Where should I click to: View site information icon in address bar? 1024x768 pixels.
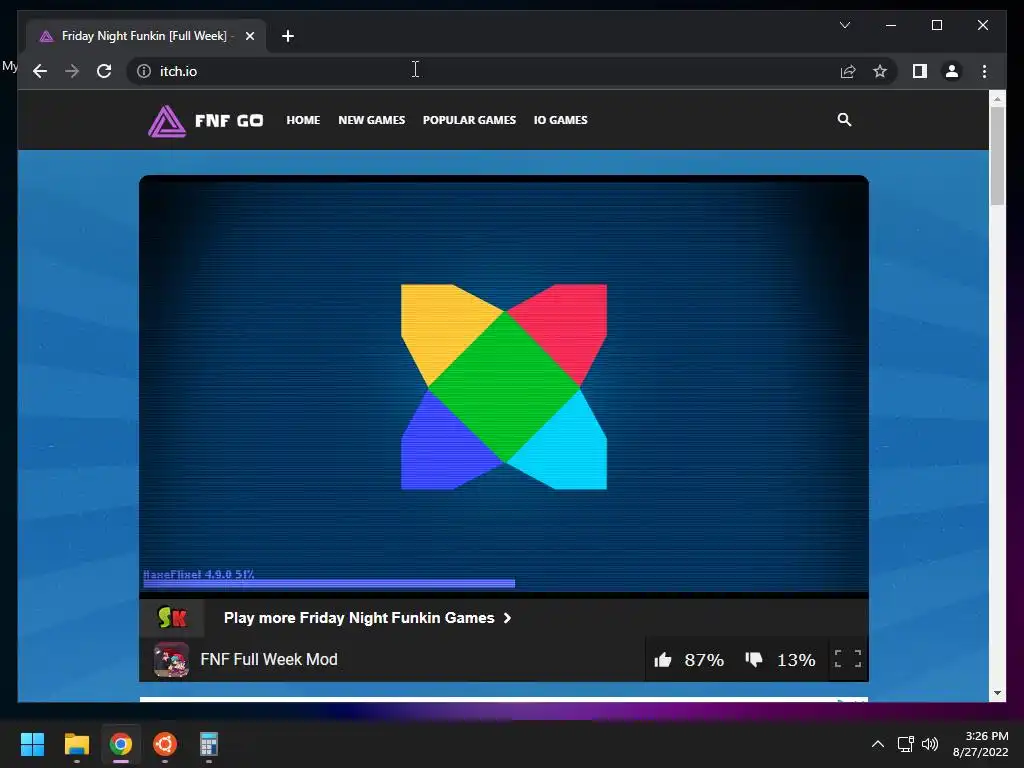[x=144, y=71]
